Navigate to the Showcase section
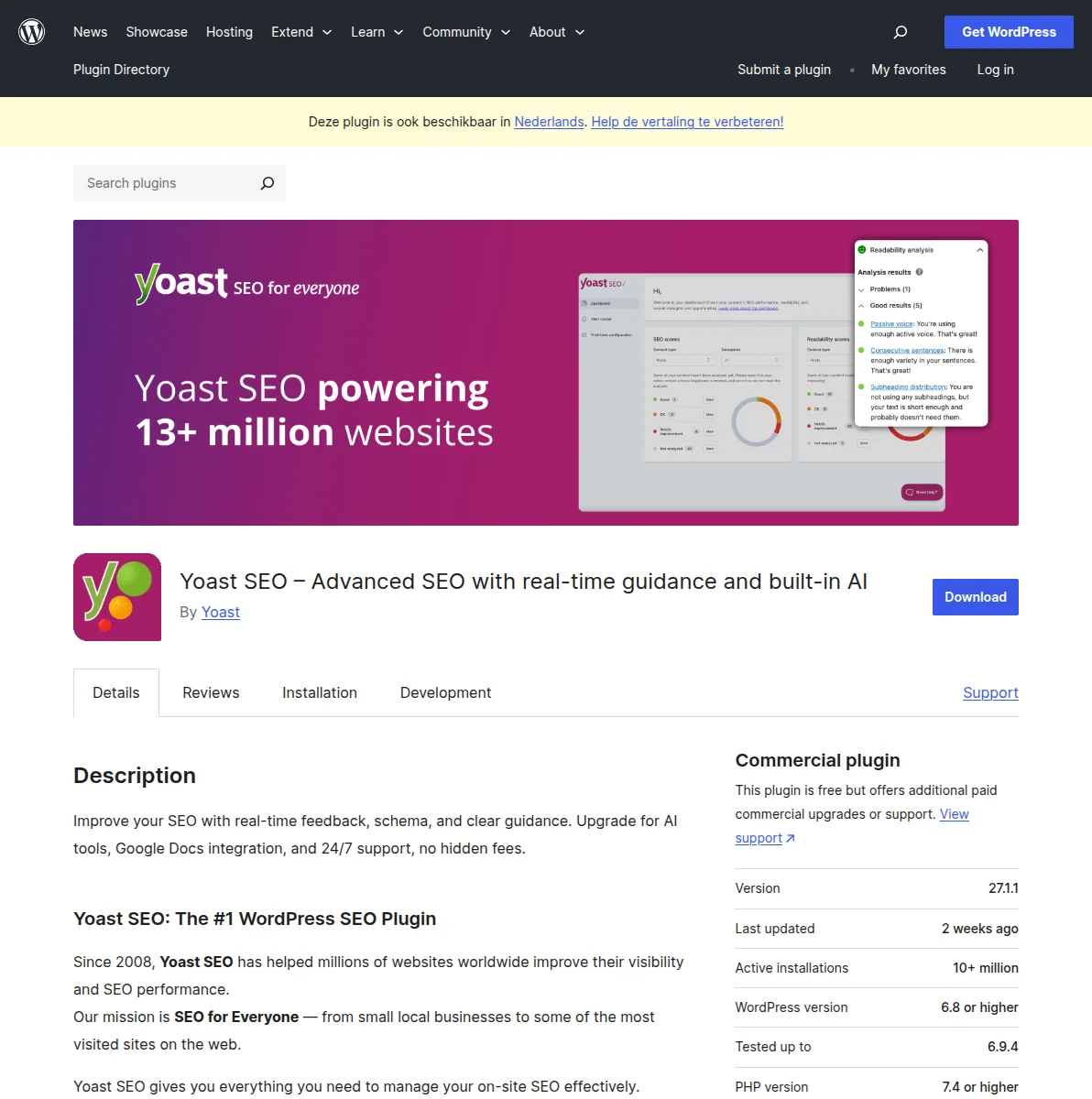Image resolution: width=1092 pixels, height=1099 pixels. point(156,32)
